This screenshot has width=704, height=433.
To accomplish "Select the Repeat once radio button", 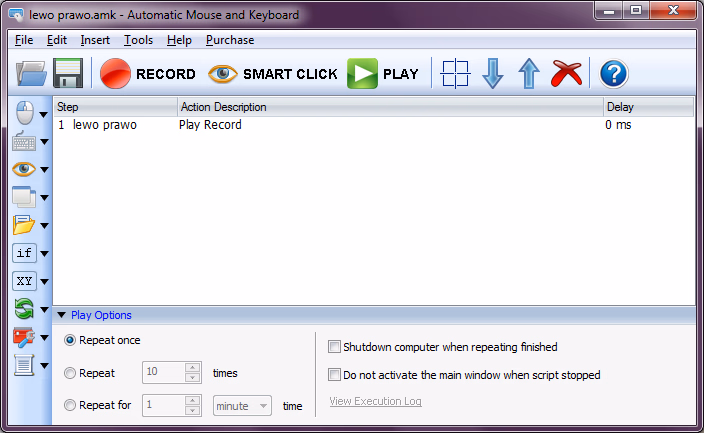I will (70, 340).
